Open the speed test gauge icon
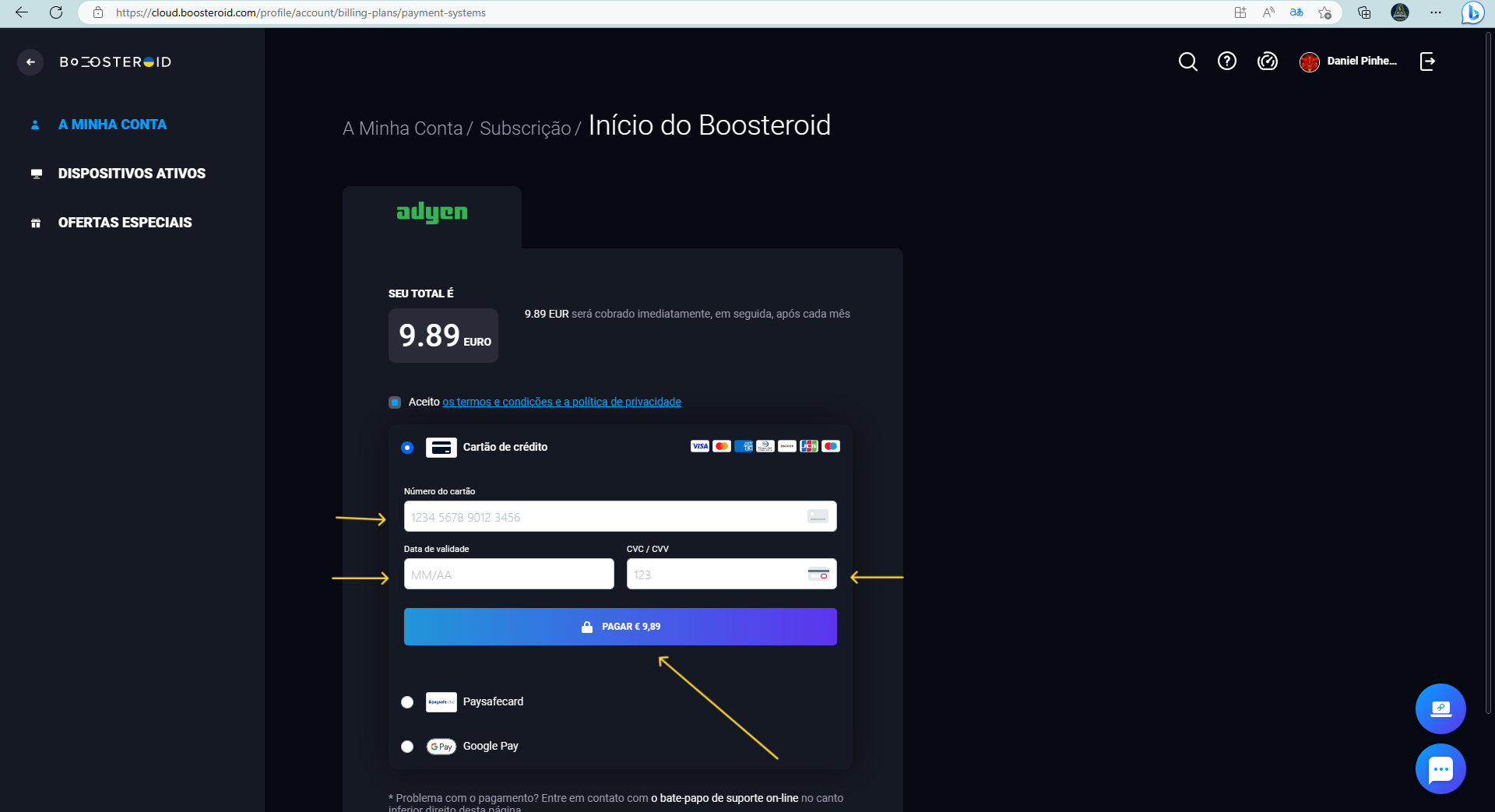Screen dimensions: 1495x812 [x=1268, y=61]
